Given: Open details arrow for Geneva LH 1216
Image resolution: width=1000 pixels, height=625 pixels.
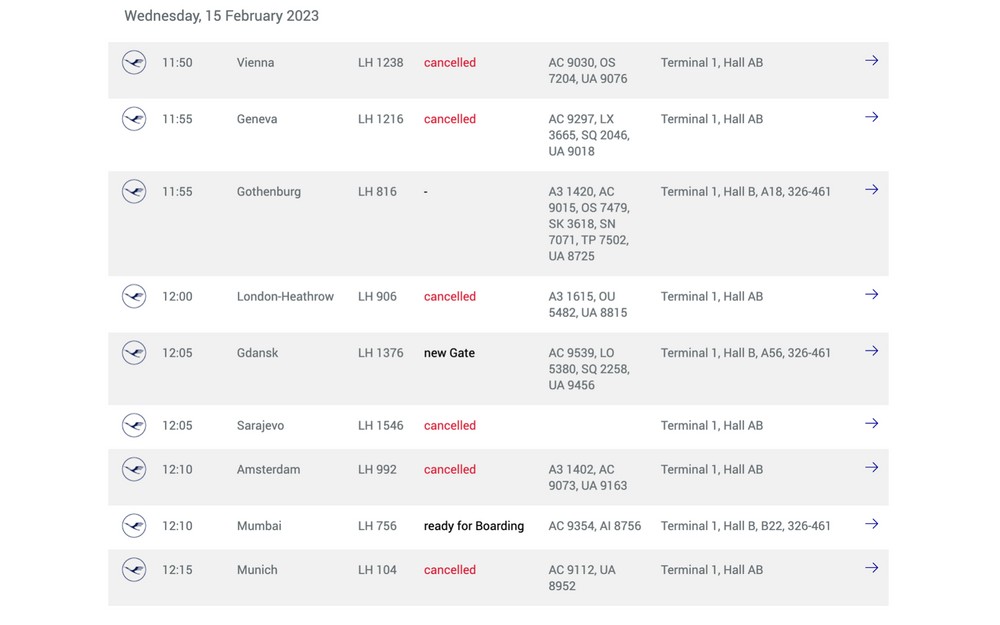Looking at the screenshot, I should point(871,117).
